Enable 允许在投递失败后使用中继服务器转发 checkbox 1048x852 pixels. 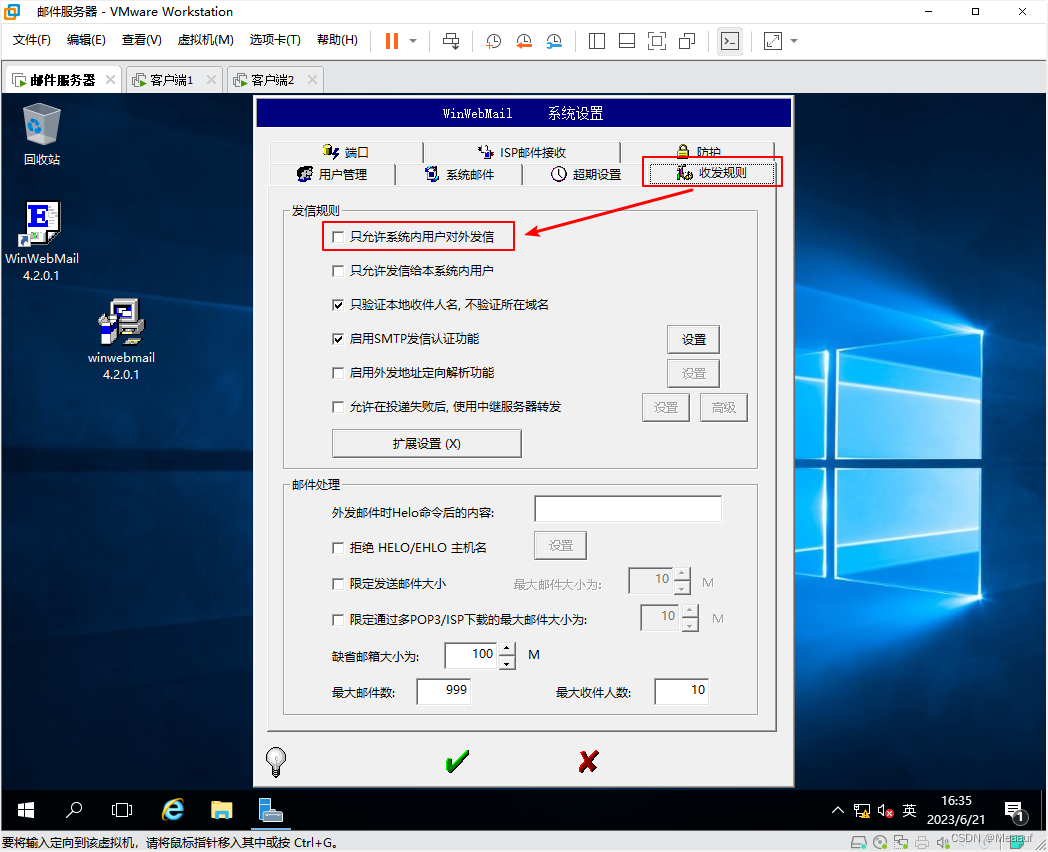[338, 407]
